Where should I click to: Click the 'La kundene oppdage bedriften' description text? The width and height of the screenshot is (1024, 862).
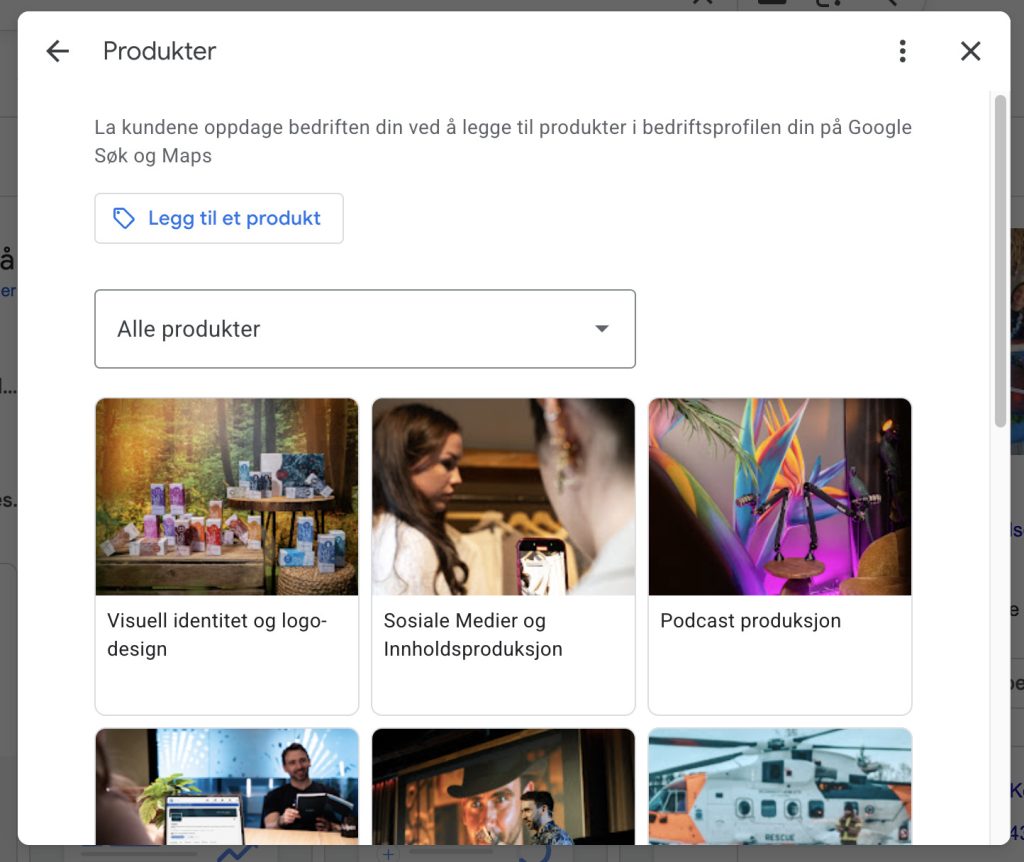(x=503, y=141)
